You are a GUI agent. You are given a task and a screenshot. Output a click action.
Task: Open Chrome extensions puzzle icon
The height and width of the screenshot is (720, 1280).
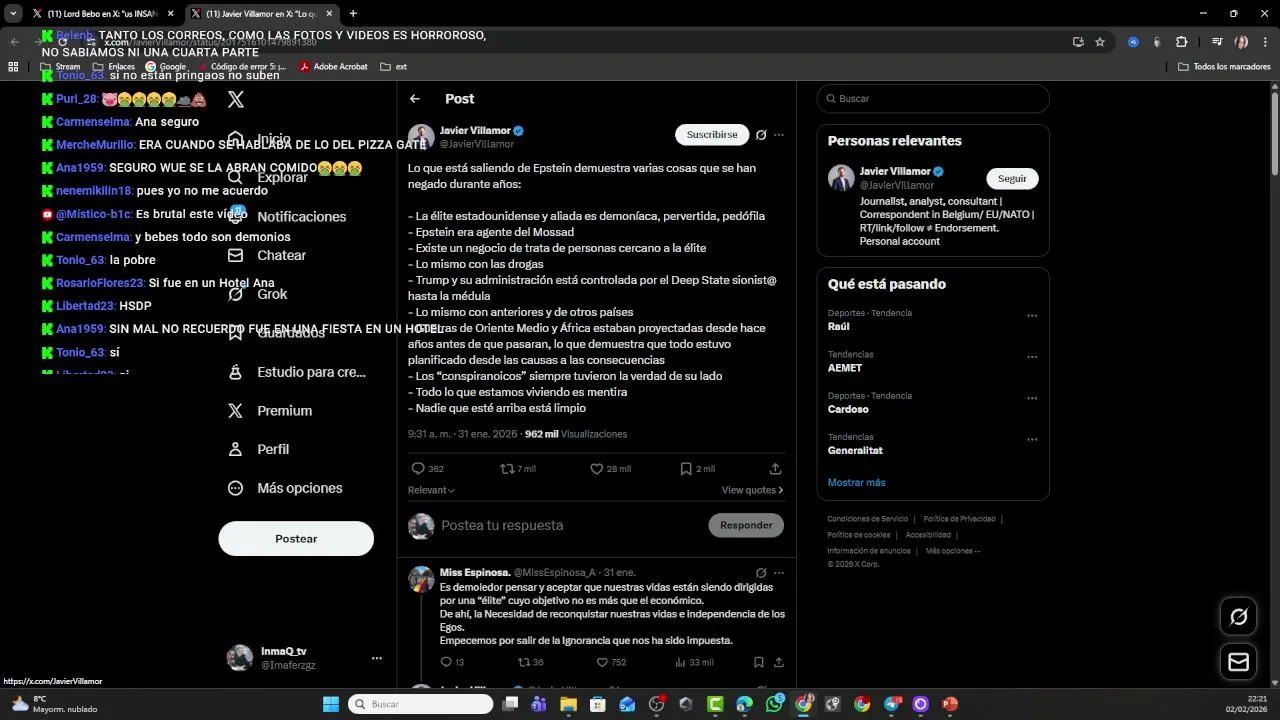point(1181,42)
